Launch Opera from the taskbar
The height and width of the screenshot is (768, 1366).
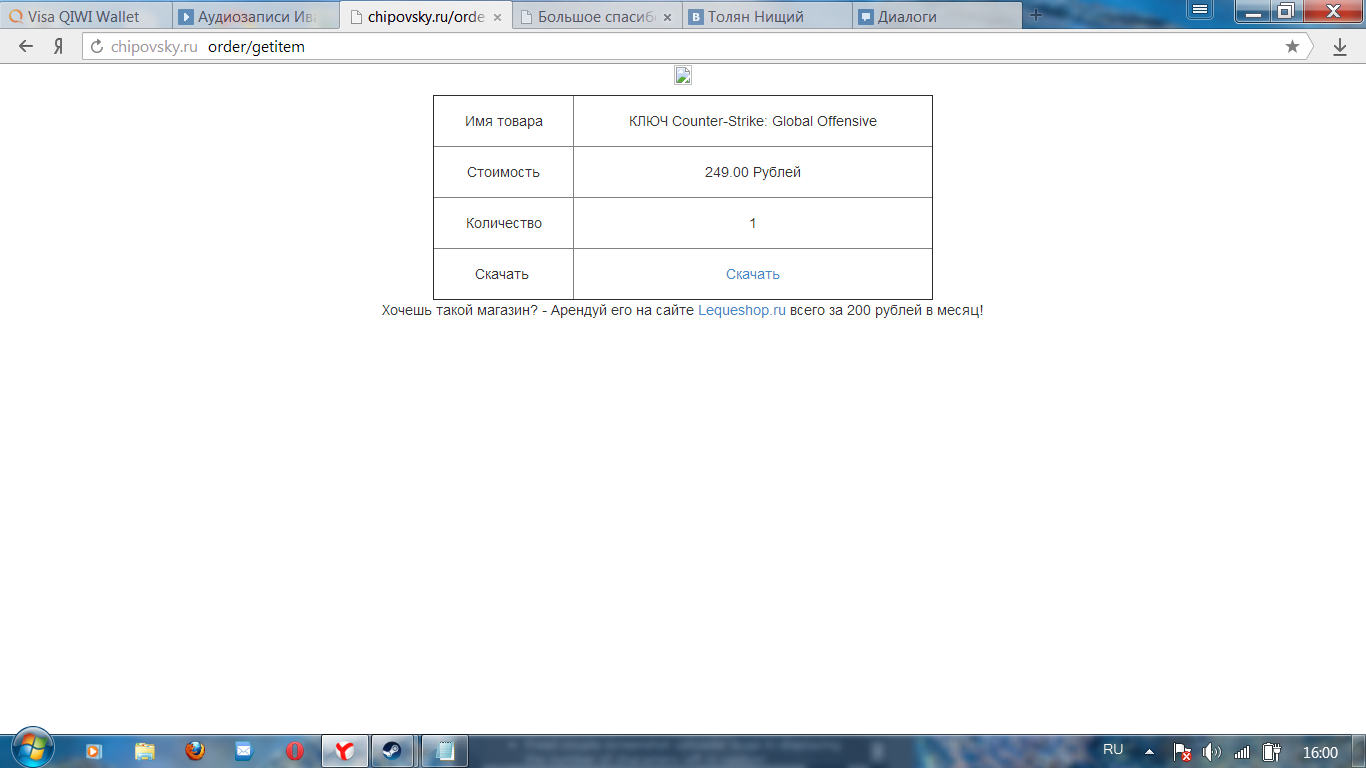pos(294,751)
